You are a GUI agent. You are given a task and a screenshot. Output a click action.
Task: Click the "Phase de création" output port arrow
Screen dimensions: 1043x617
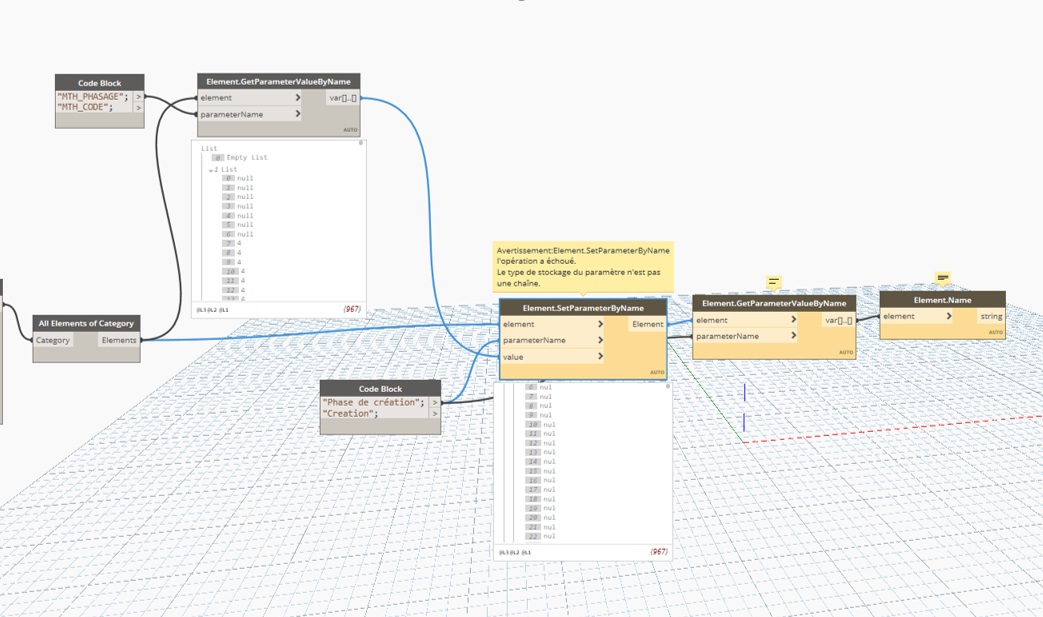click(435, 403)
